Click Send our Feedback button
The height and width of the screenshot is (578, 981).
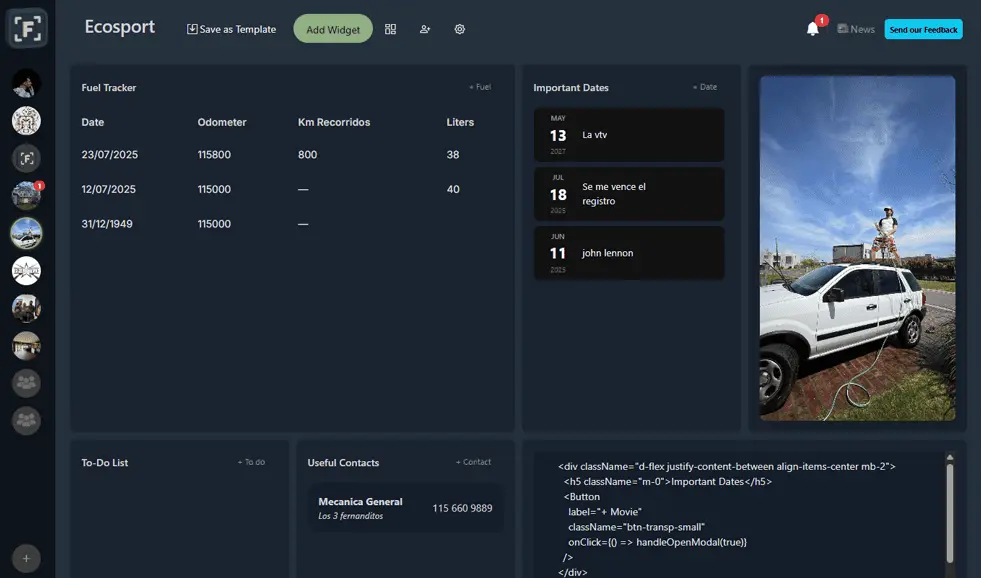(923, 29)
